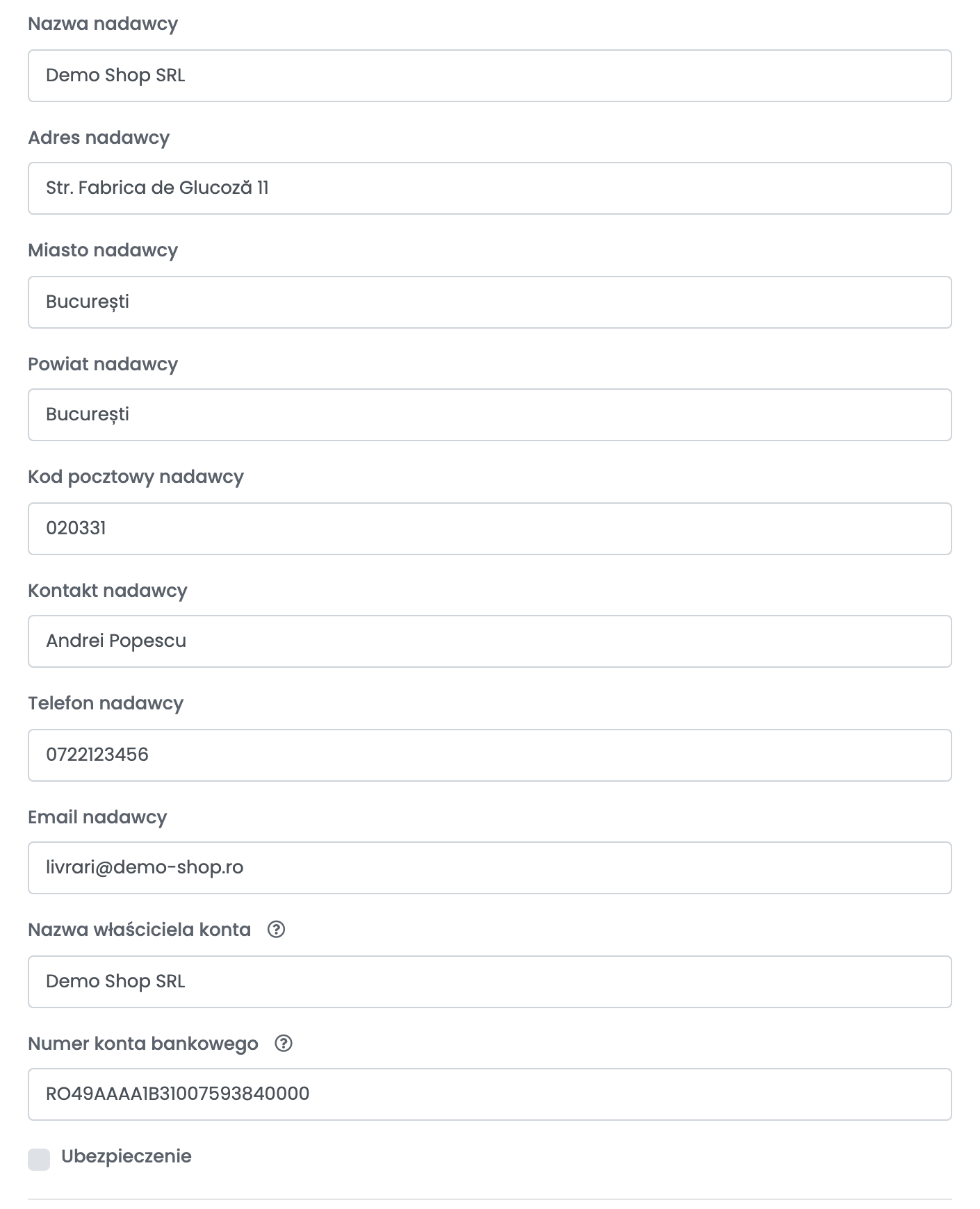Image resolution: width=980 pixels, height=1209 pixels.
Task: Select the IBAN bank account number field
Action: pyautogui.click(x=490, y=1094)
